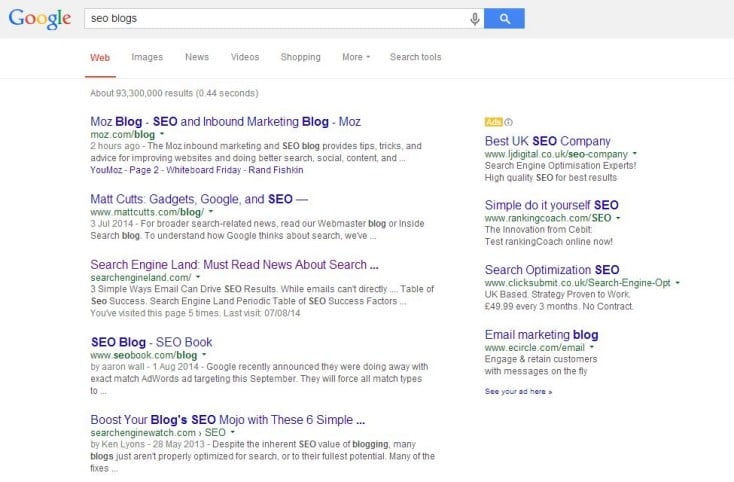
Task: Click the blue magnifier search button
Action: click(x=504, y=18)
